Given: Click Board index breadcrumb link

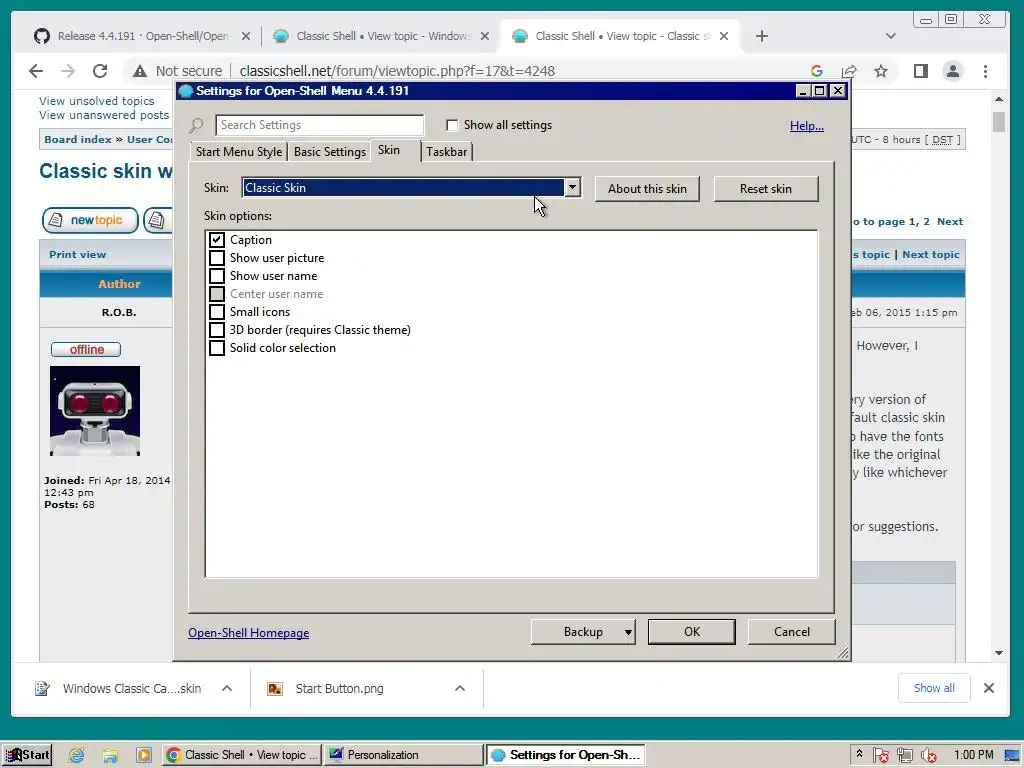Looking at the screenshot, I should [x=78, y=139].
